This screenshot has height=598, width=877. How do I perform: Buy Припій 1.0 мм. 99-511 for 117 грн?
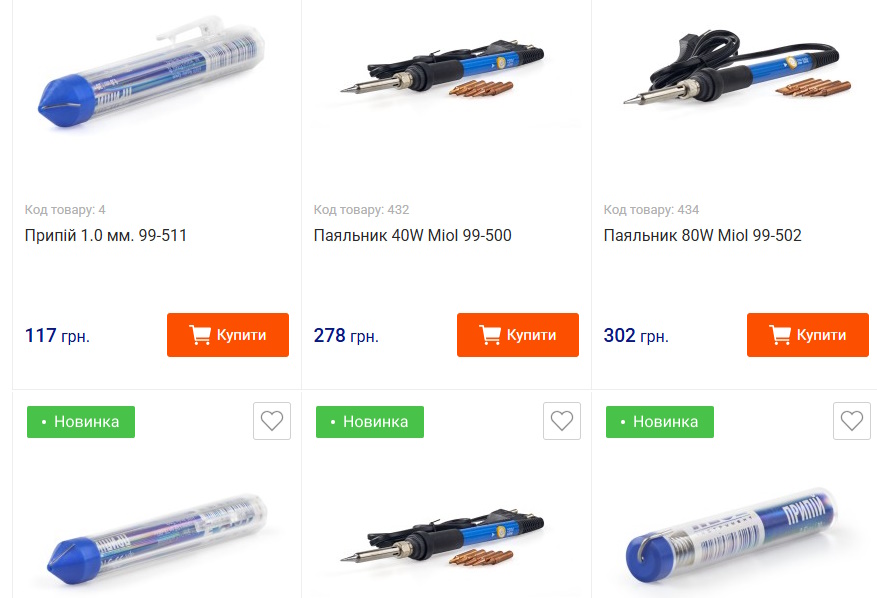tap(228, 335)
